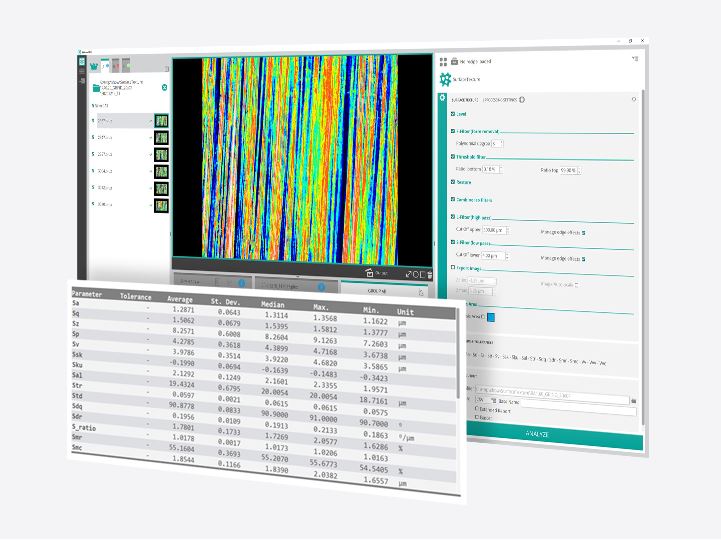
Task: Click the small icon at file panel top right
Action: click(166, 68)
